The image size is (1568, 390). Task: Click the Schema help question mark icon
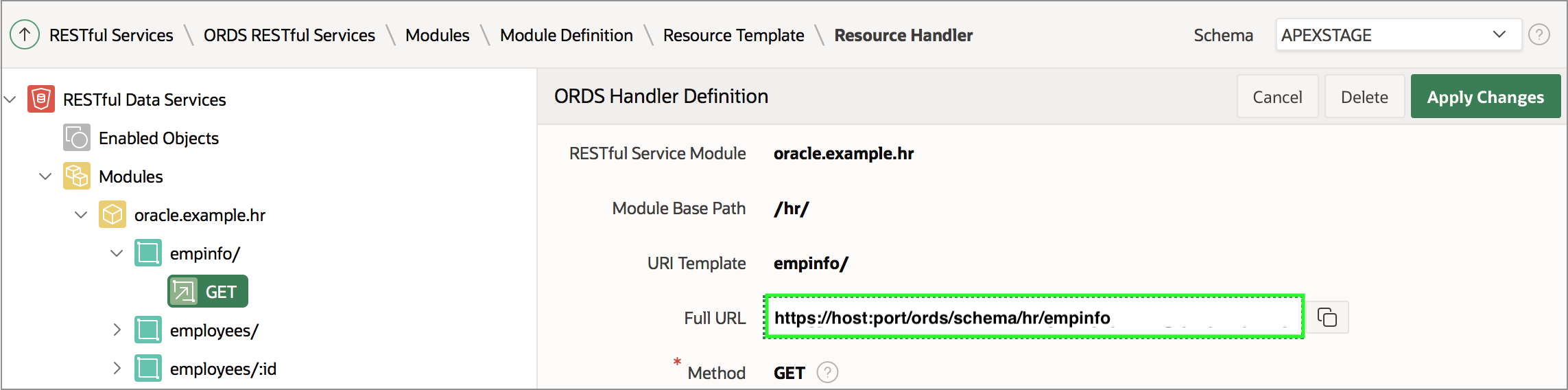(x=1539, y=34)
